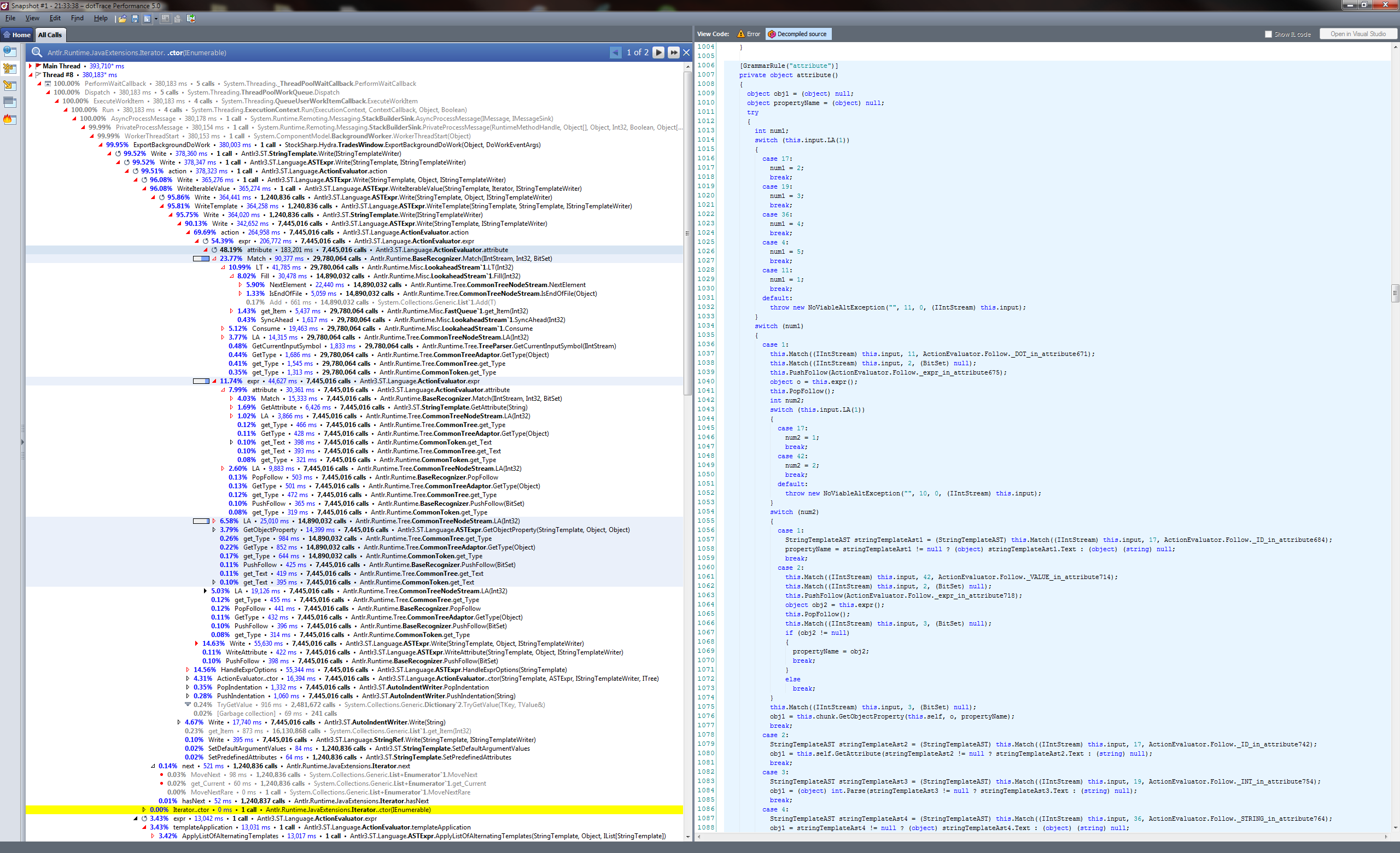Screen dimensions: 1400x853
Task: Toggle the Decompiled source view
Action: tap(798, 34)
